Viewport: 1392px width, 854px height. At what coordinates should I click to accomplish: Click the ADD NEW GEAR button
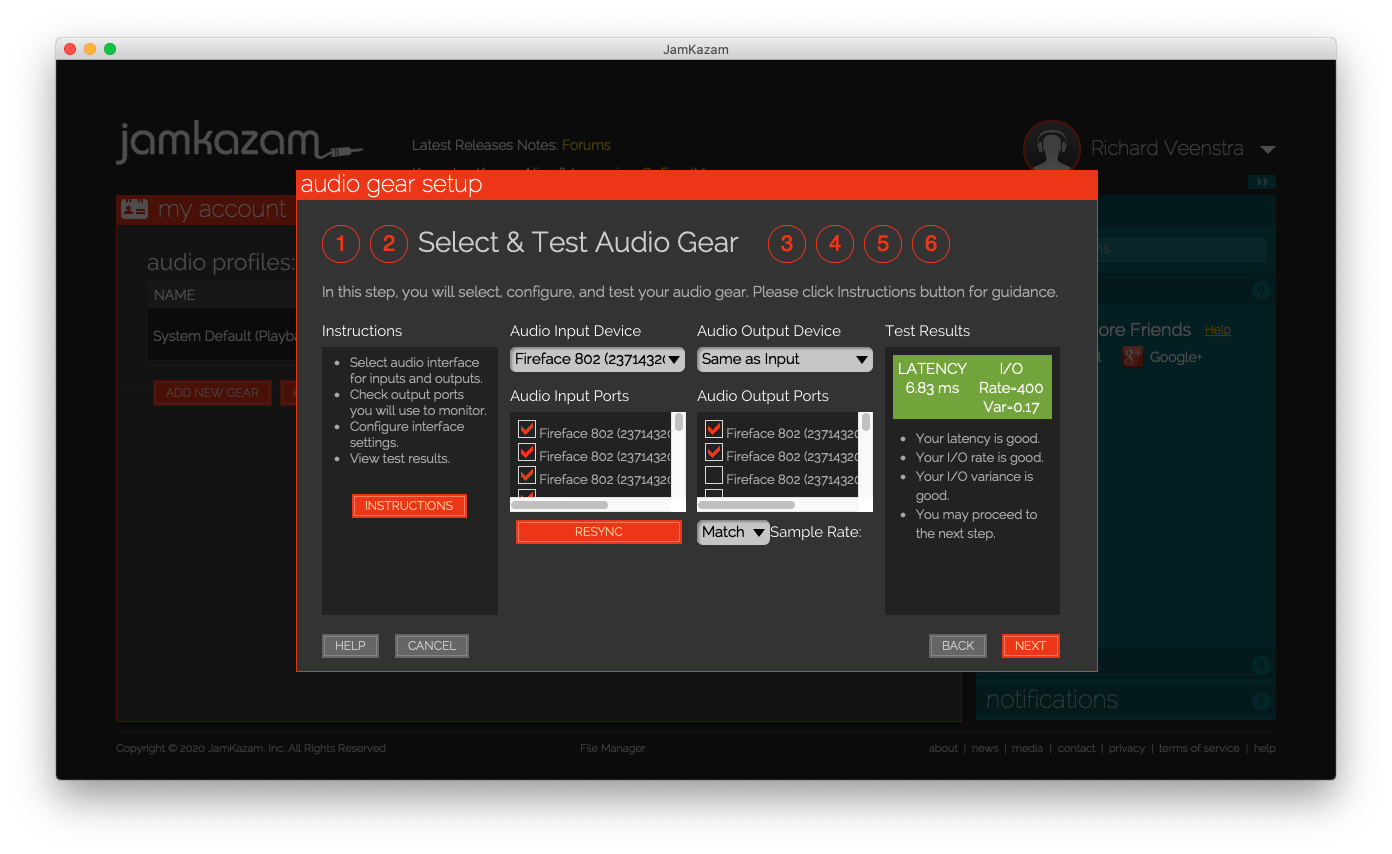tap(212, 393)
